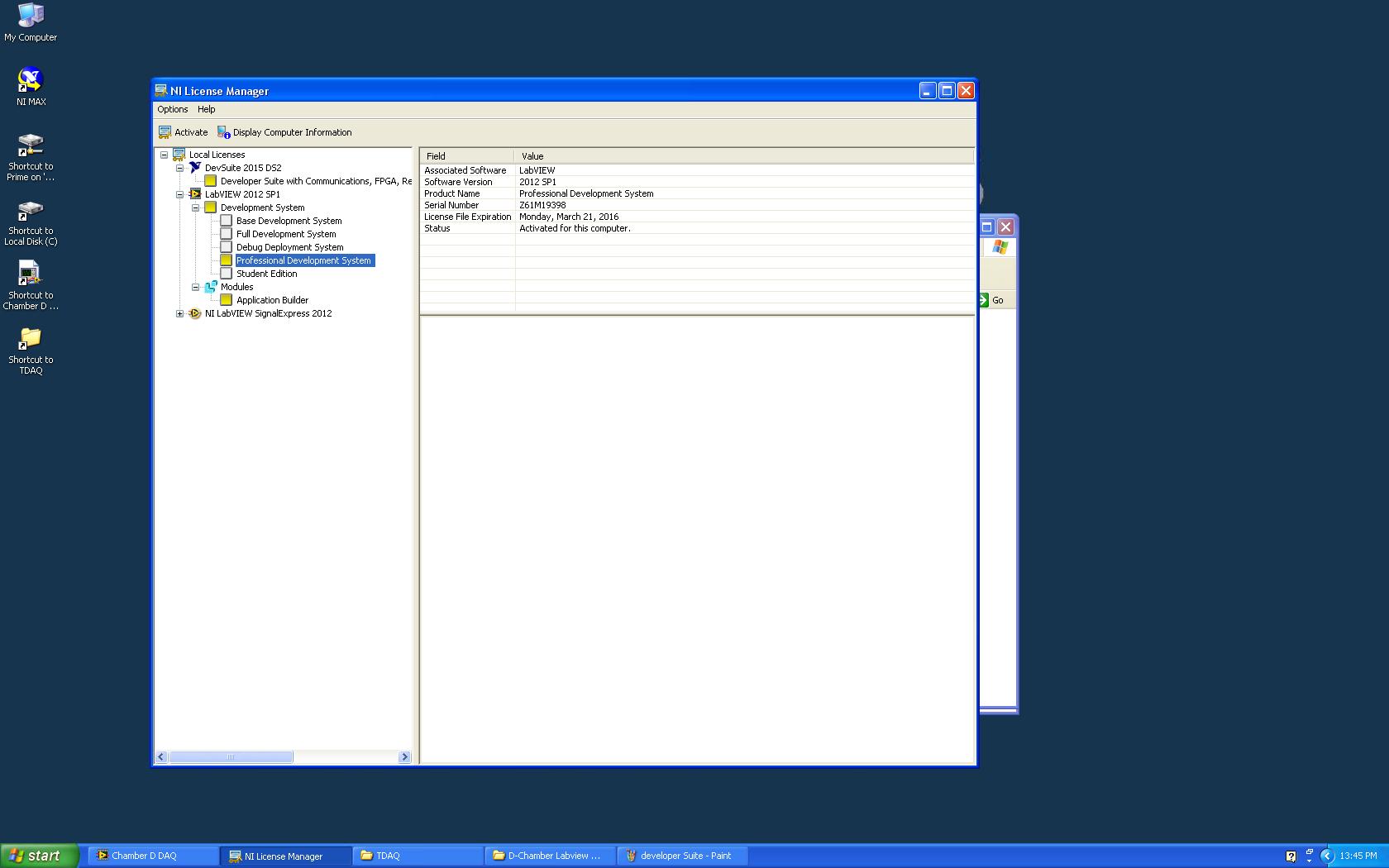
Task: Click the Activate toolbar icon
Action: click(165, 132)
